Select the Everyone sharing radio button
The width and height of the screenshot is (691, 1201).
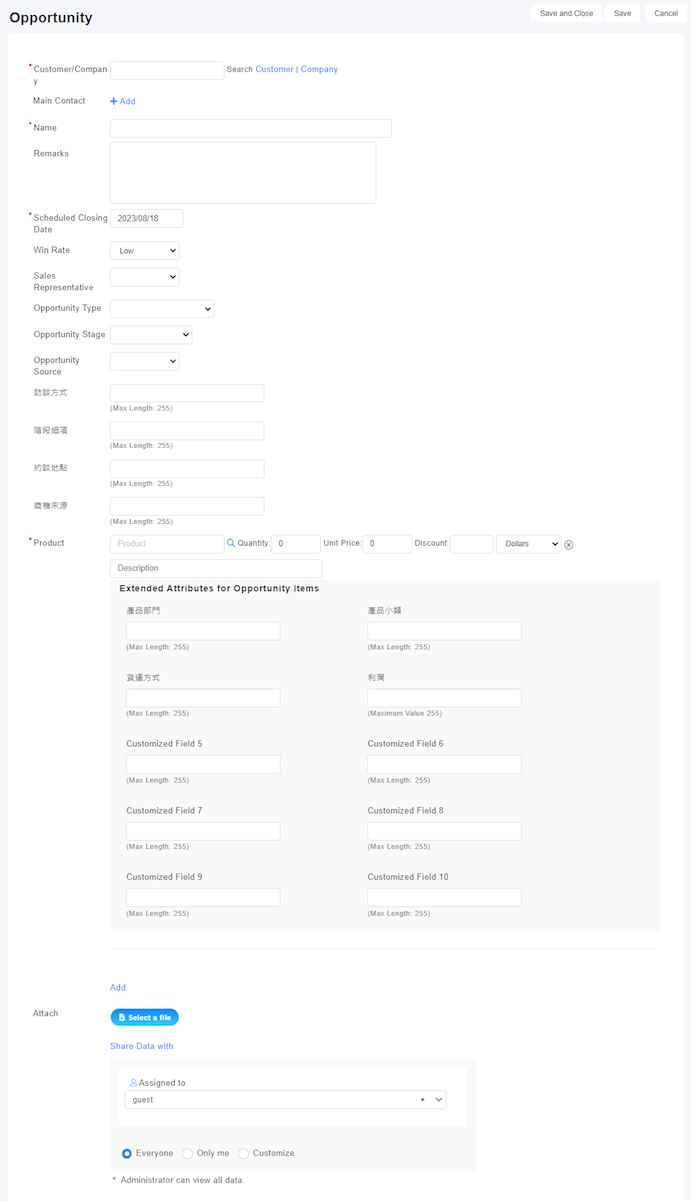[x=127, y=1153]
